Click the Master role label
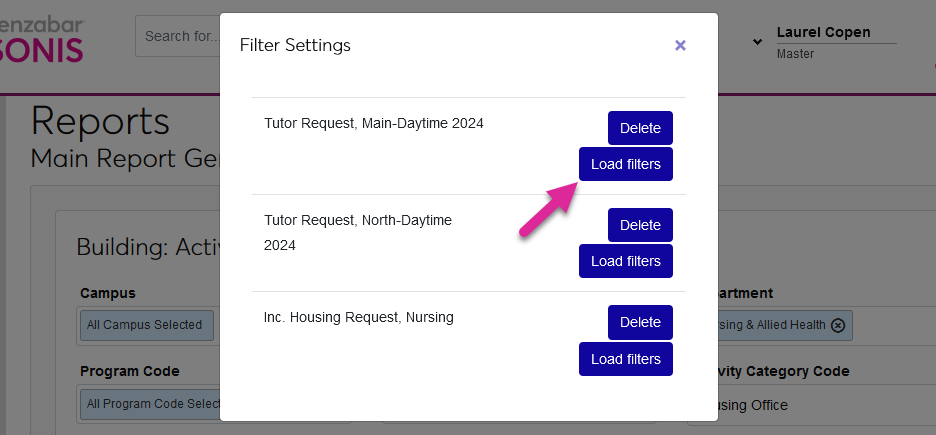936x435 pixels. pos(795,54)
